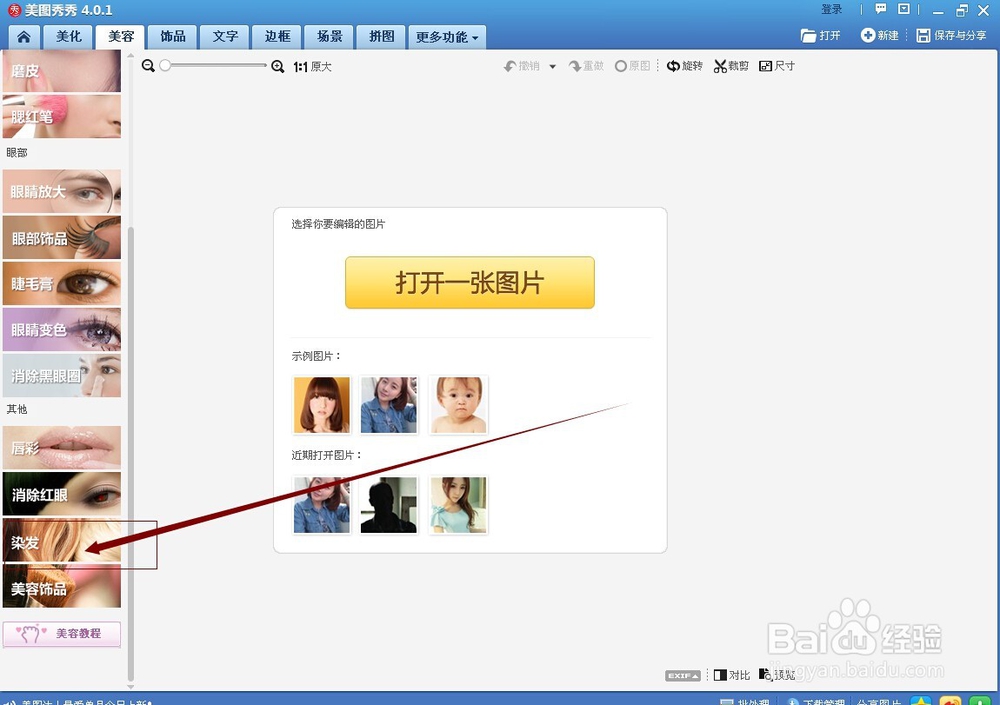1000x705 pixels.
Task: Switch to 1:1 原大 actual size view
Action: coord(314,66)
